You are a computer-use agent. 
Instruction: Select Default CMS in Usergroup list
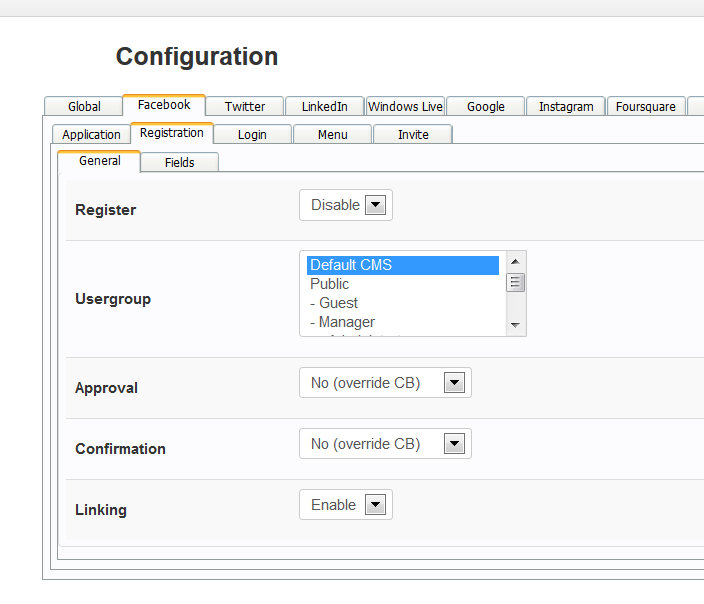coord(403,265)
